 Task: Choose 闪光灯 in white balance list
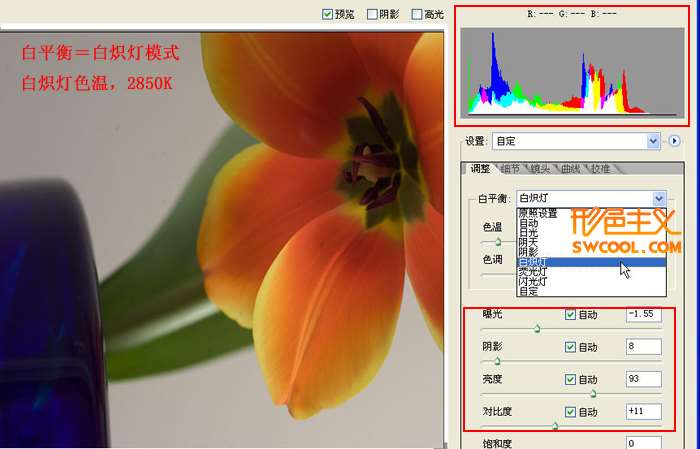pyautogui.click(x=591, y=282)
